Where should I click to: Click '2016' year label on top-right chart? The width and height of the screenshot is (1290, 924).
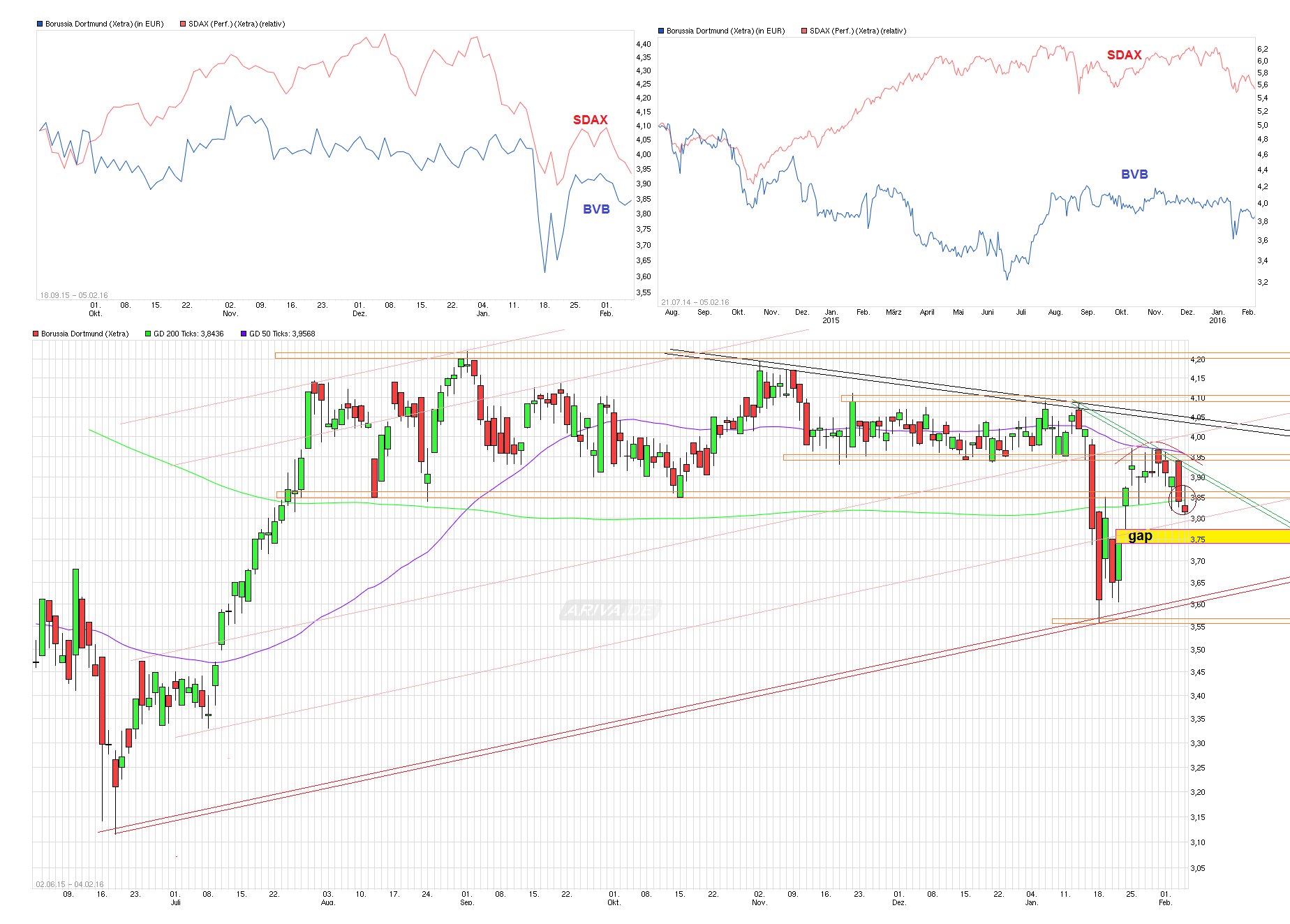click(1217, 320)
